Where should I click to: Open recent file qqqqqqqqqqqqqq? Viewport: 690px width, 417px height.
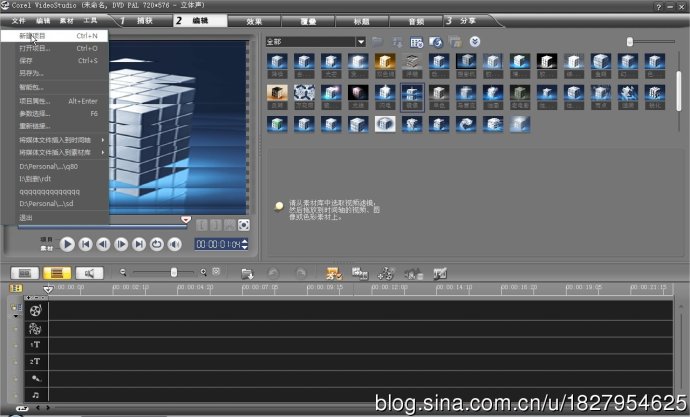click(55, 191)
